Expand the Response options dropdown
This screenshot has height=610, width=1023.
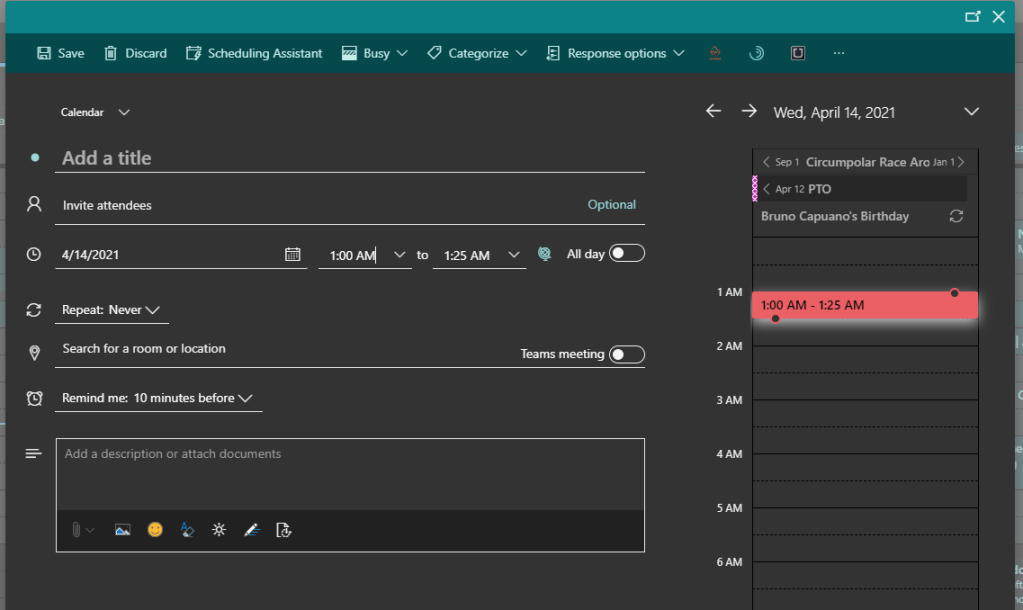(x=615, y=53)
